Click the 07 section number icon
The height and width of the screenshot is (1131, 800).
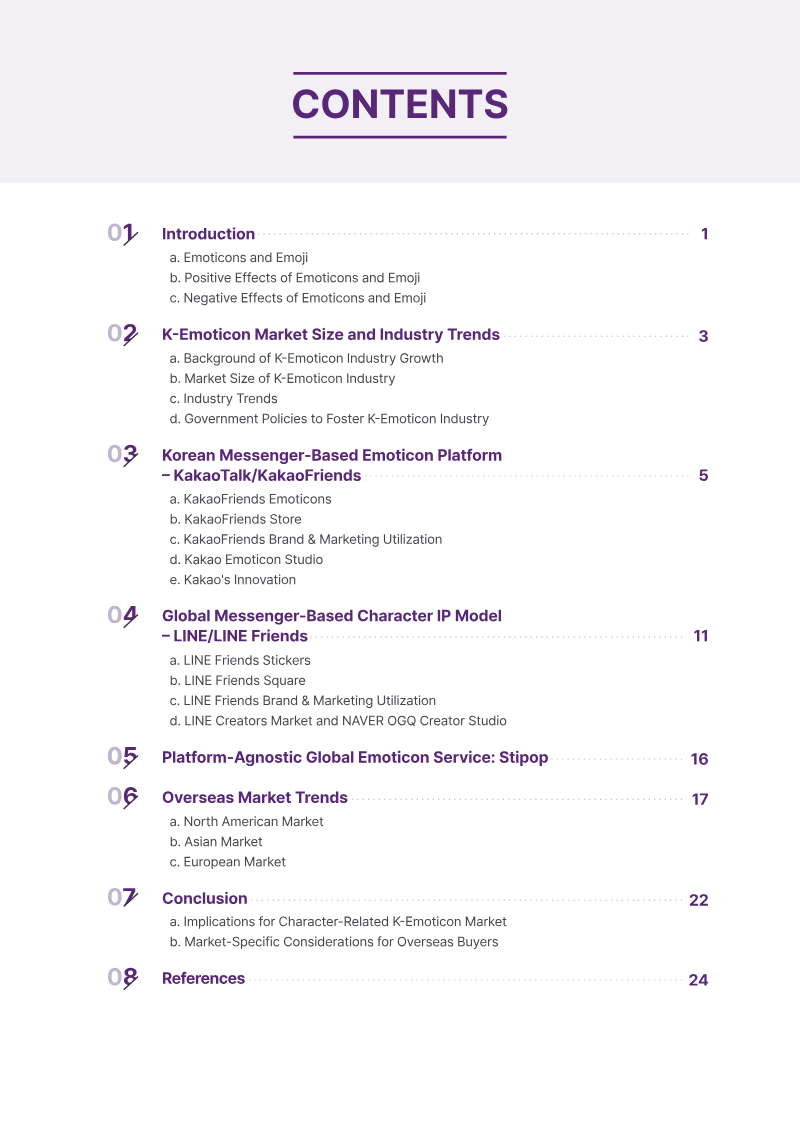123,898
